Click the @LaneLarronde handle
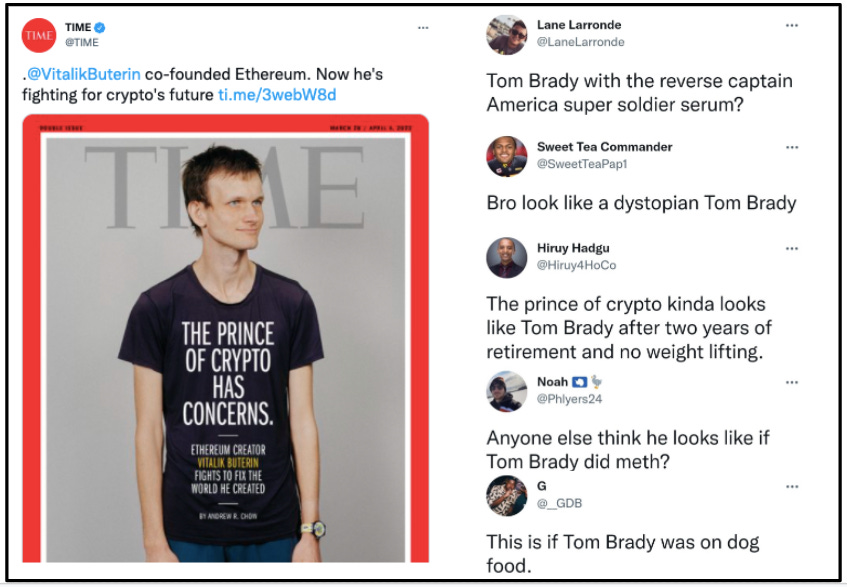Image resolution: width=847 pixels, height=587 pixels. point(581,42)
